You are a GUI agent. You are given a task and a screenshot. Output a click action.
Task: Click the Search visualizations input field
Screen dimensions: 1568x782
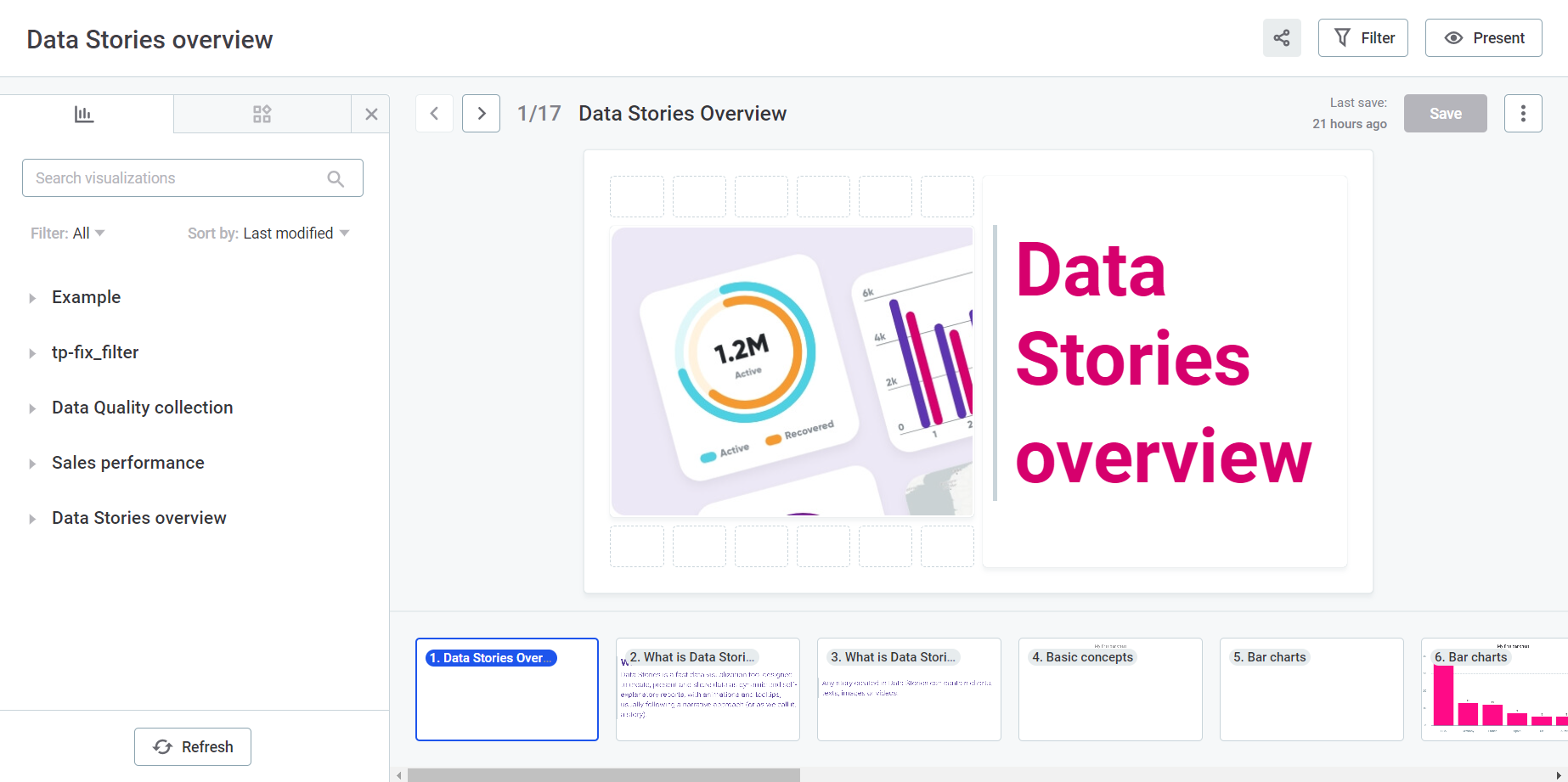[170, 178]
